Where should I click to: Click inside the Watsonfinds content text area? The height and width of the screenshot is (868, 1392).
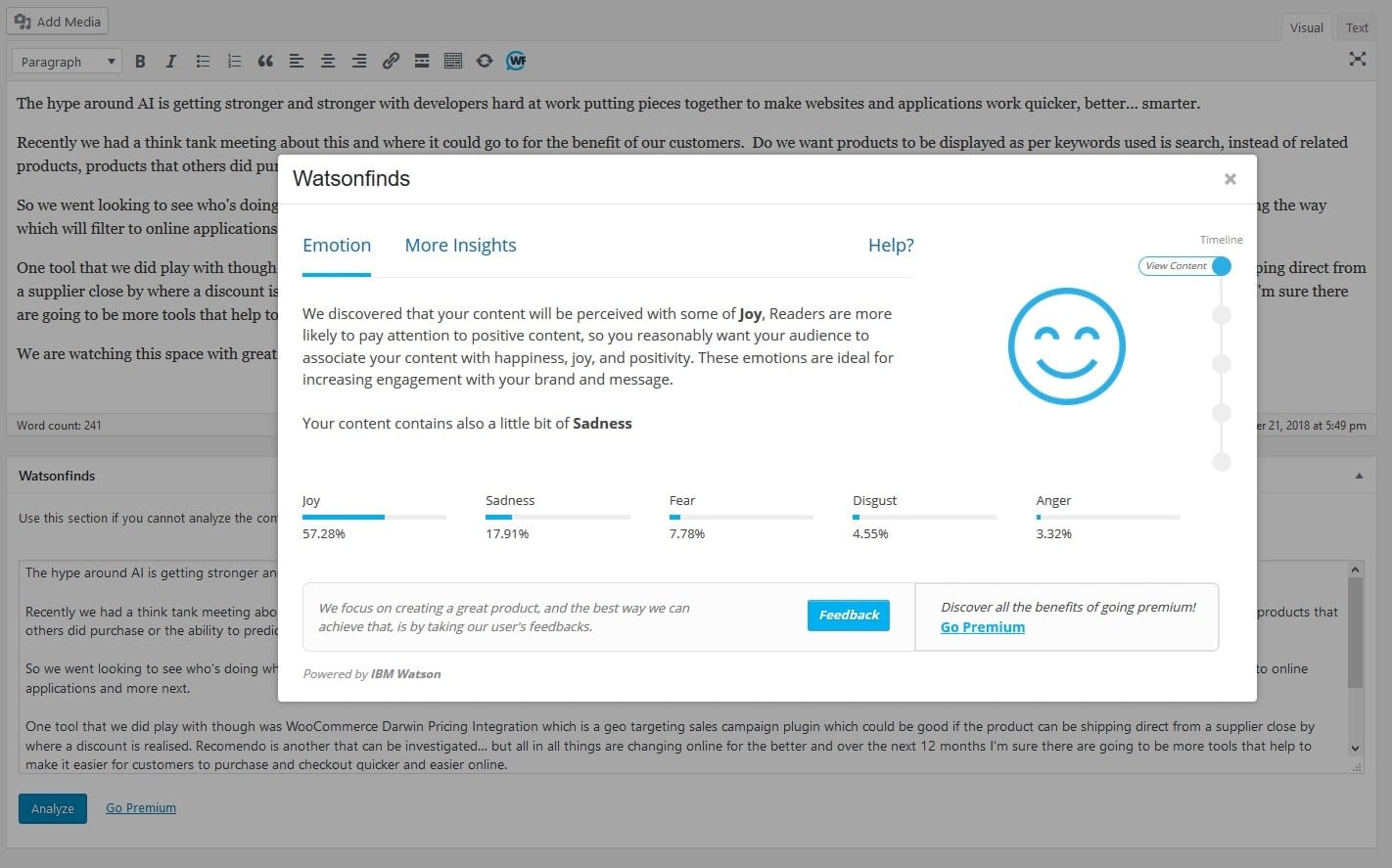(x=691, y=667)
